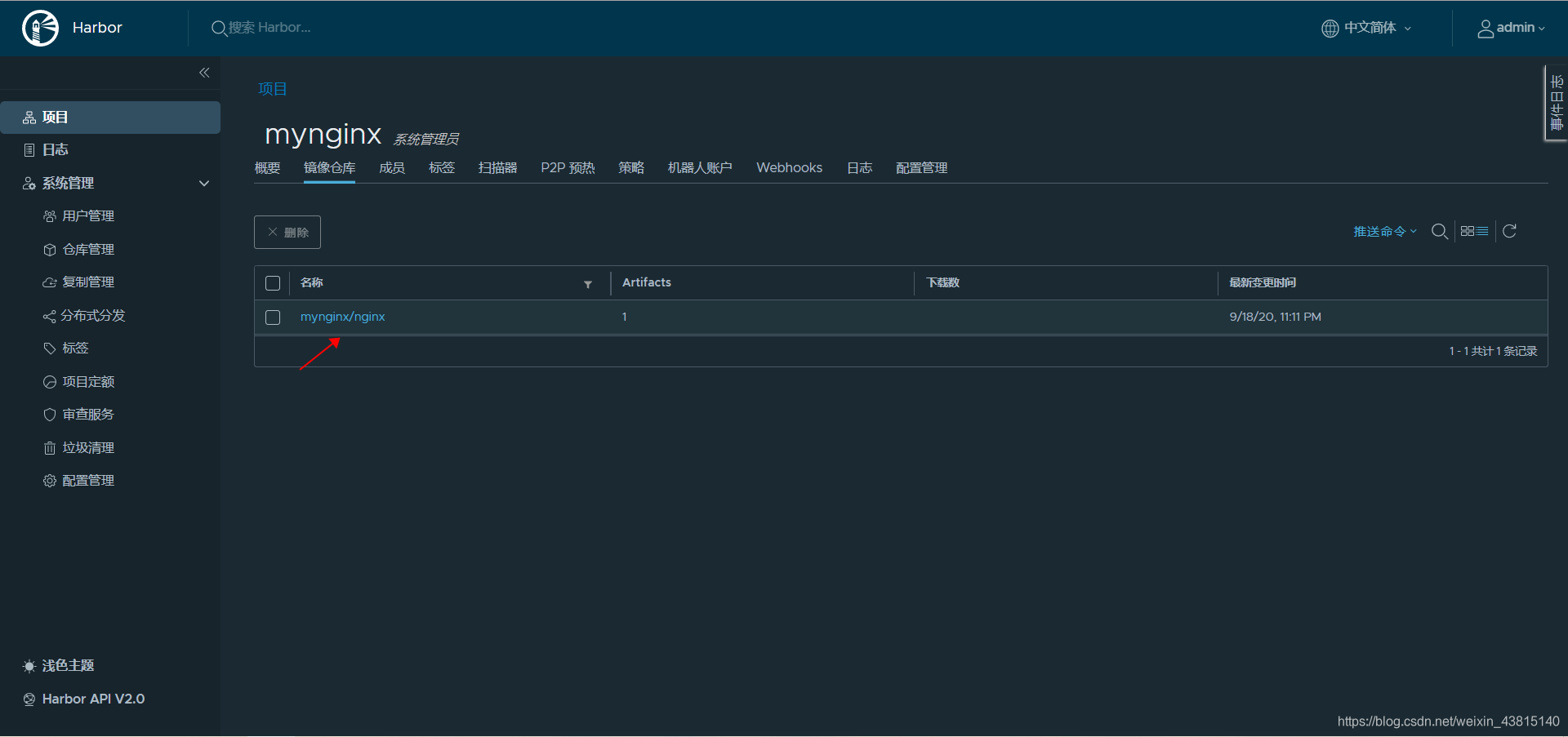This screenshot has width=1568, height=737.
Task: Click the sidebar 配置管理 gear icon
Action: 50,481
